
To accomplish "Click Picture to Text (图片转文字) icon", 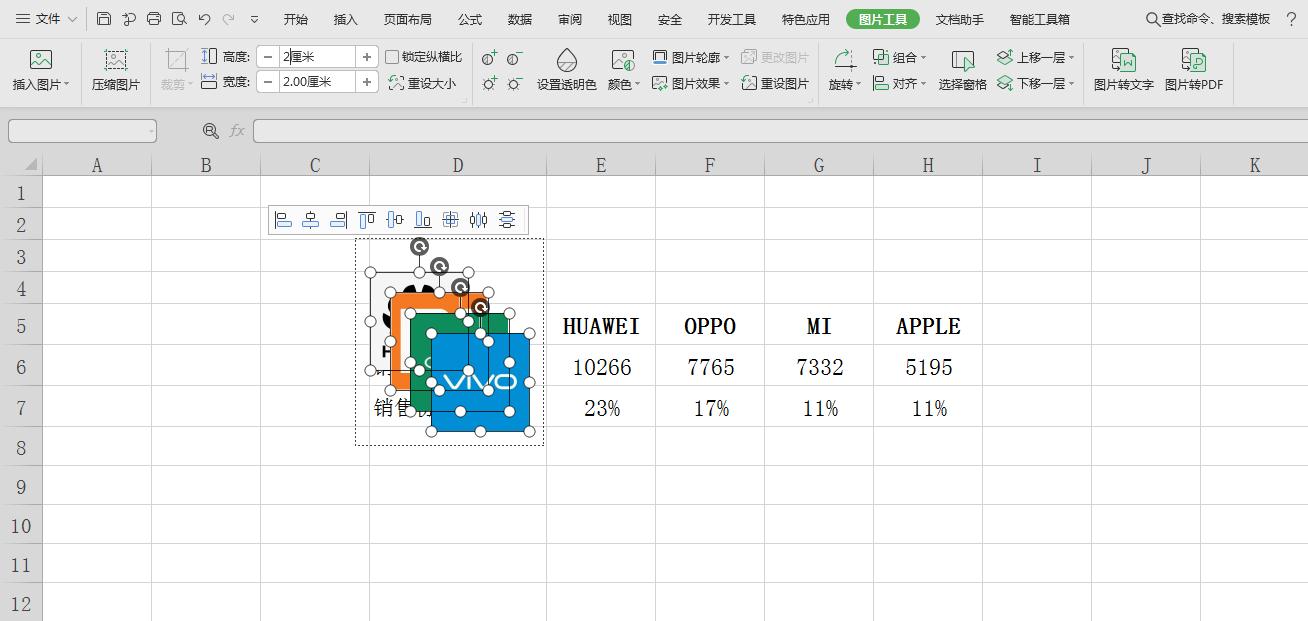I will click(1123, 60).
